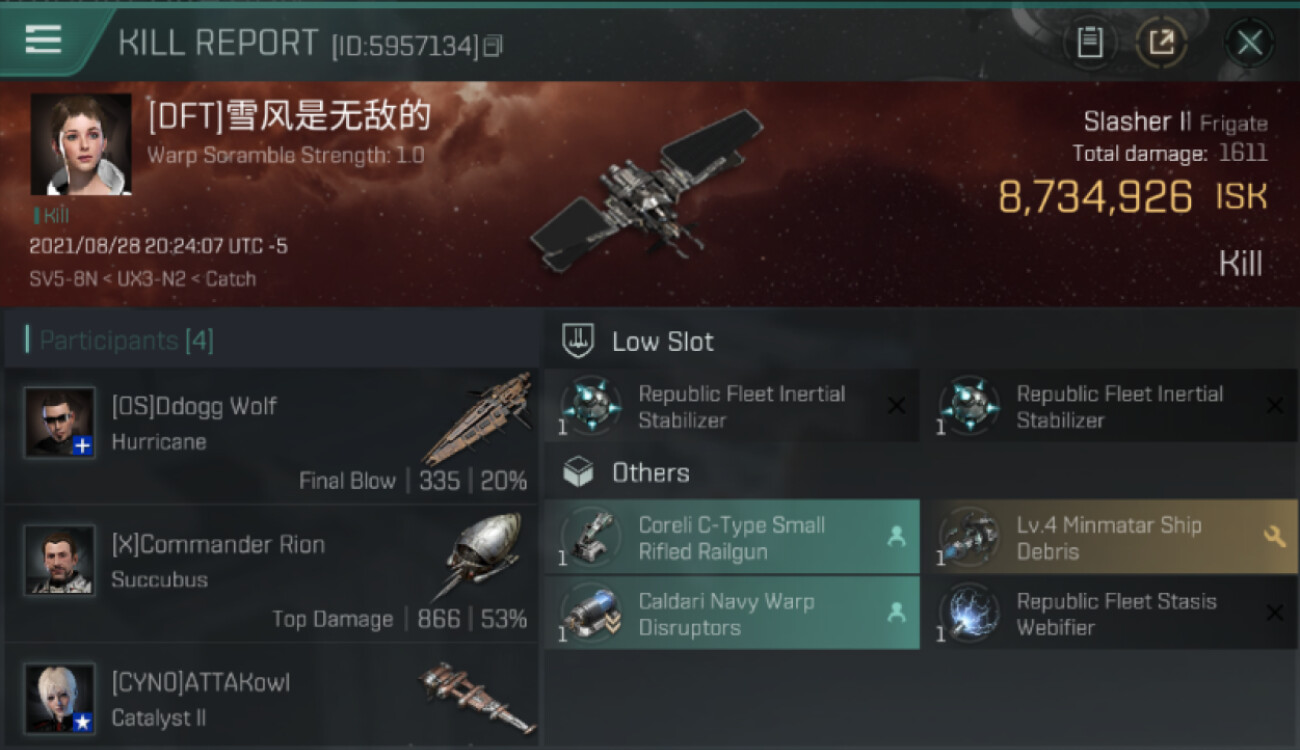Open Commander Rion's portrait
Viewport: 1300px width, 750px height.
pyautogui.click(x=60, y=560)
